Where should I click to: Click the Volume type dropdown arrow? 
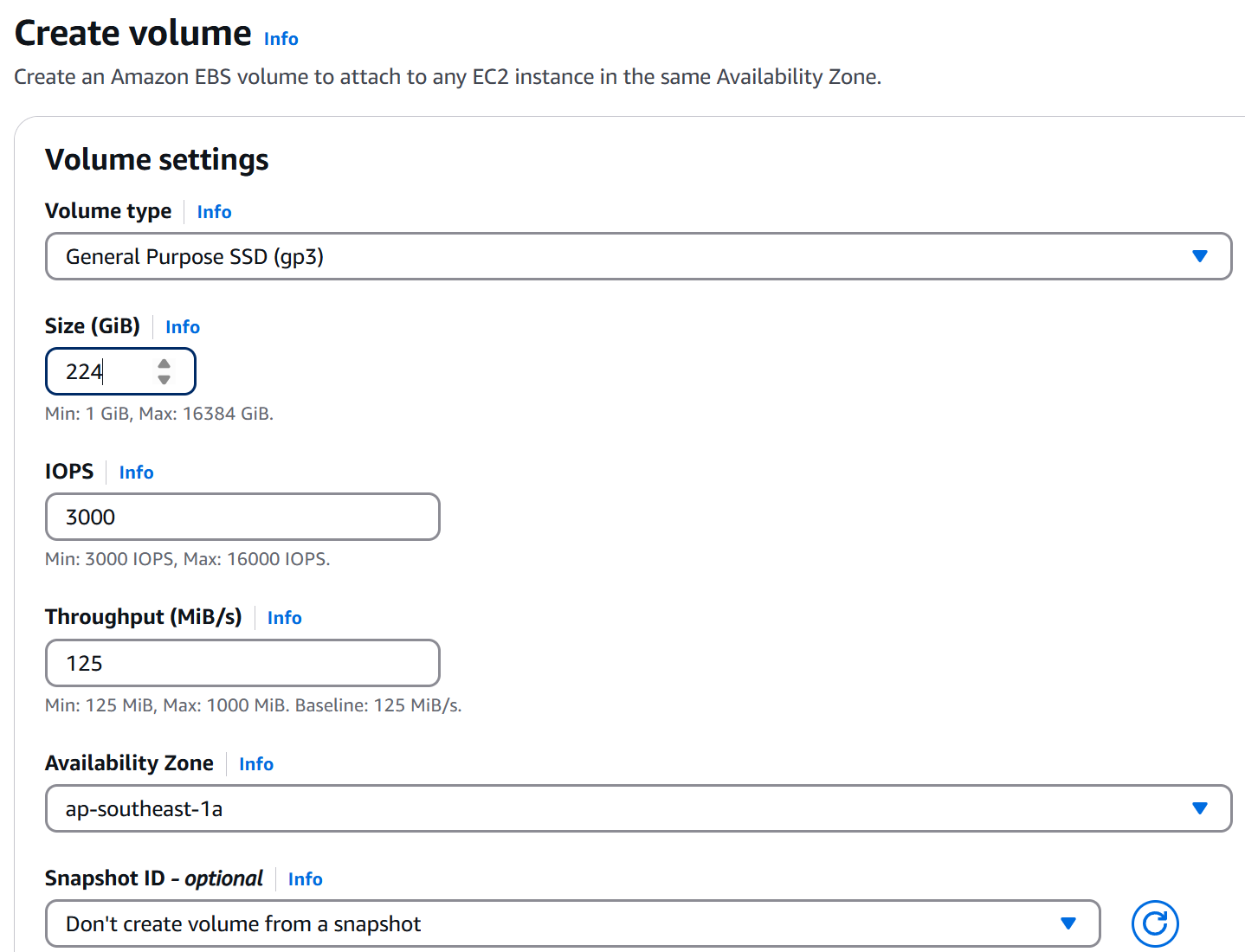(x=1200, y=256)
